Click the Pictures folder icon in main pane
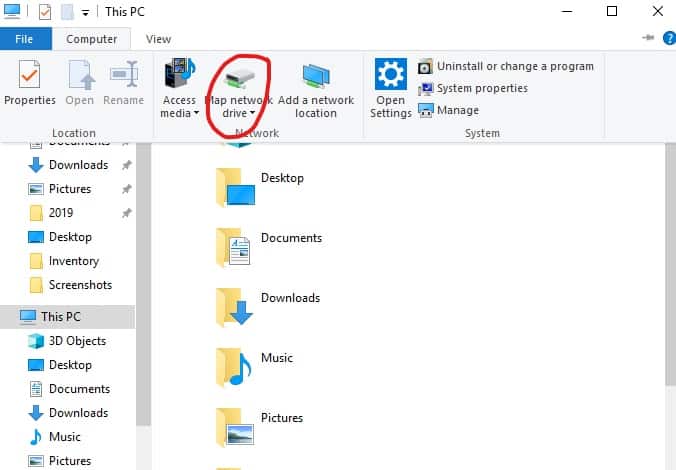This screenshot has height=470, width=676. 235,427
